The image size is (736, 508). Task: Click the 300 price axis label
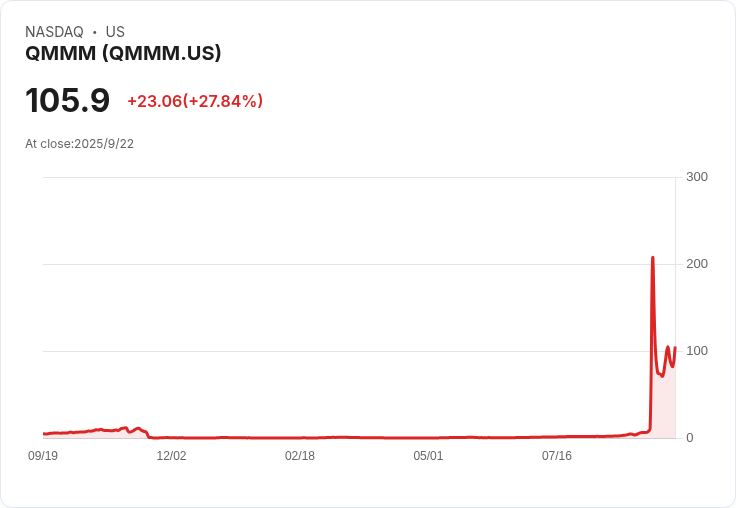click(x=697, y=177)
